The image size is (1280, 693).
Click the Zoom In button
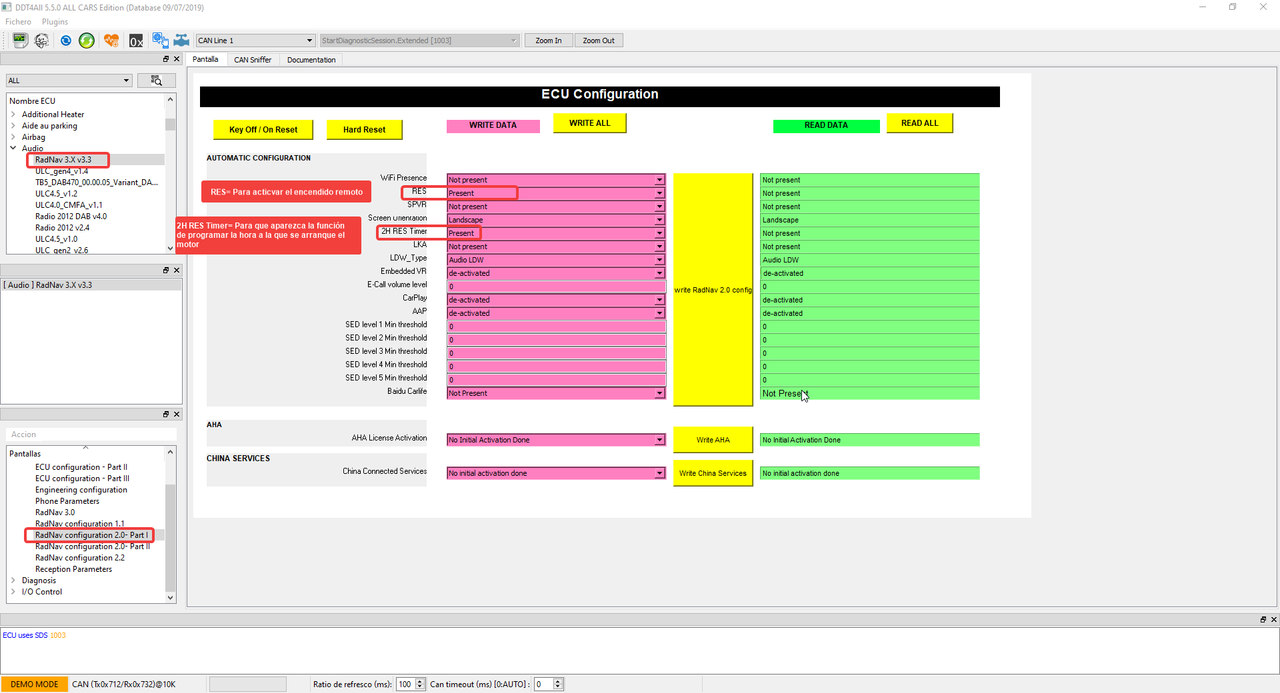(x=548, y=41)
